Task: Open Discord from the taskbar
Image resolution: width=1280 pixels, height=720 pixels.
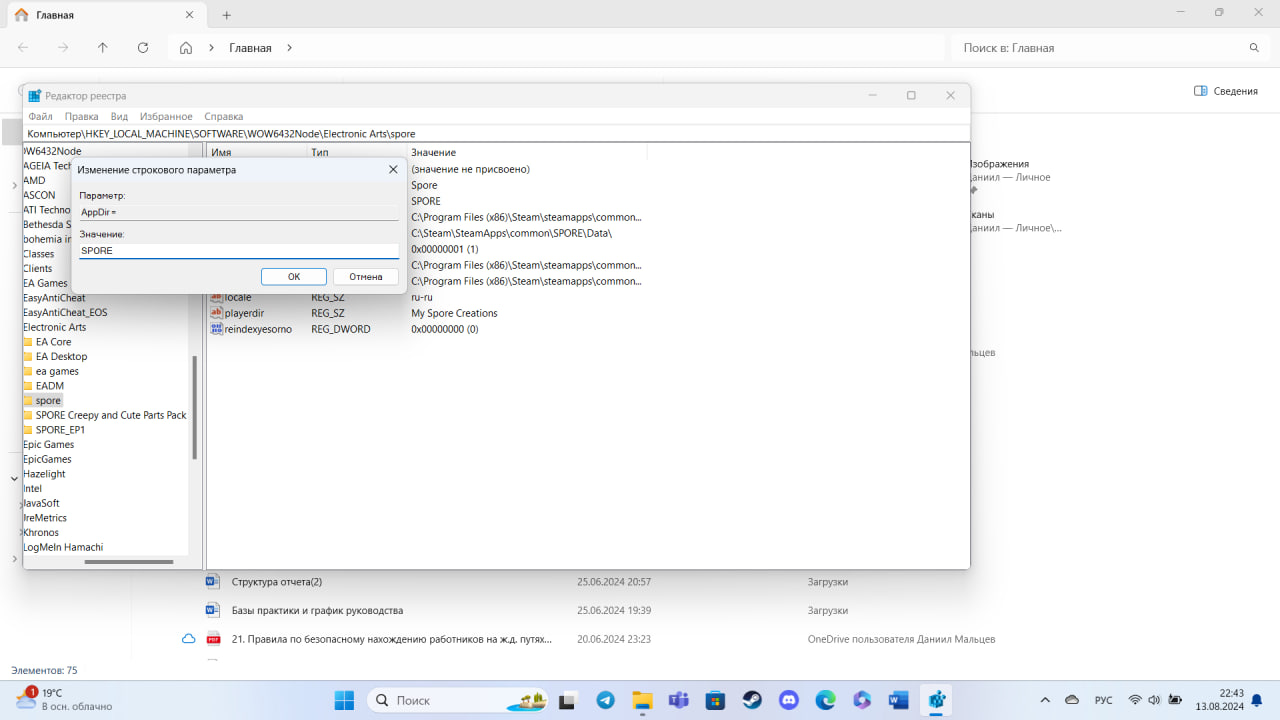Action: (x=788, y=700)
